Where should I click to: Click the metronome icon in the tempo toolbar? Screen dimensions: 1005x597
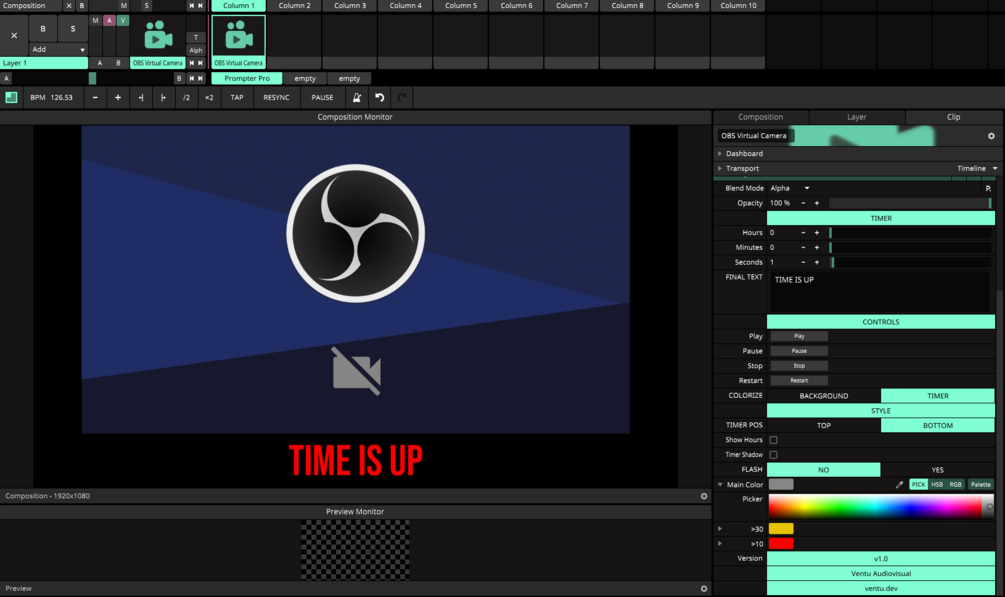click(x=357, y=97)
